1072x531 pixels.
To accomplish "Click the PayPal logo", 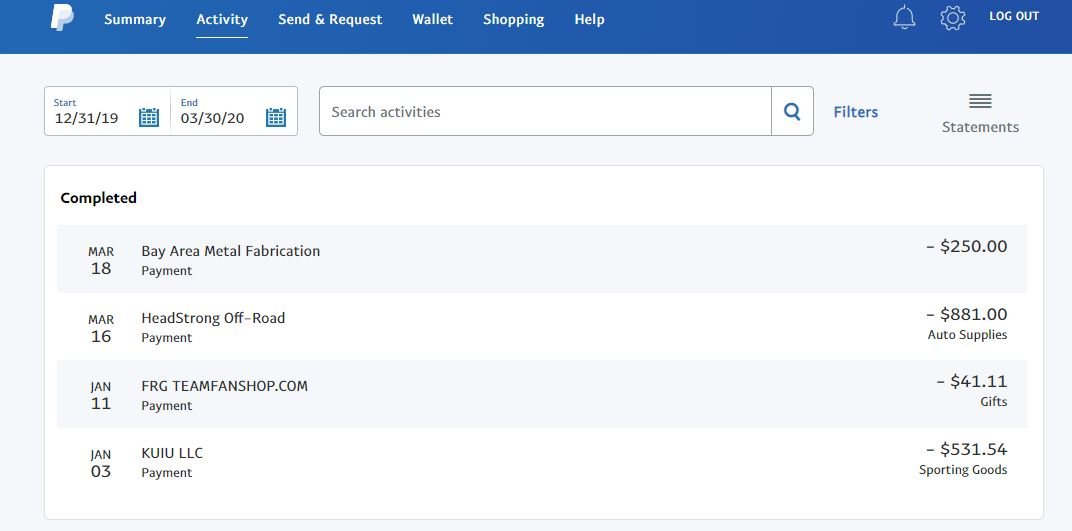I will pyautogui.click(x=62, y=18).
